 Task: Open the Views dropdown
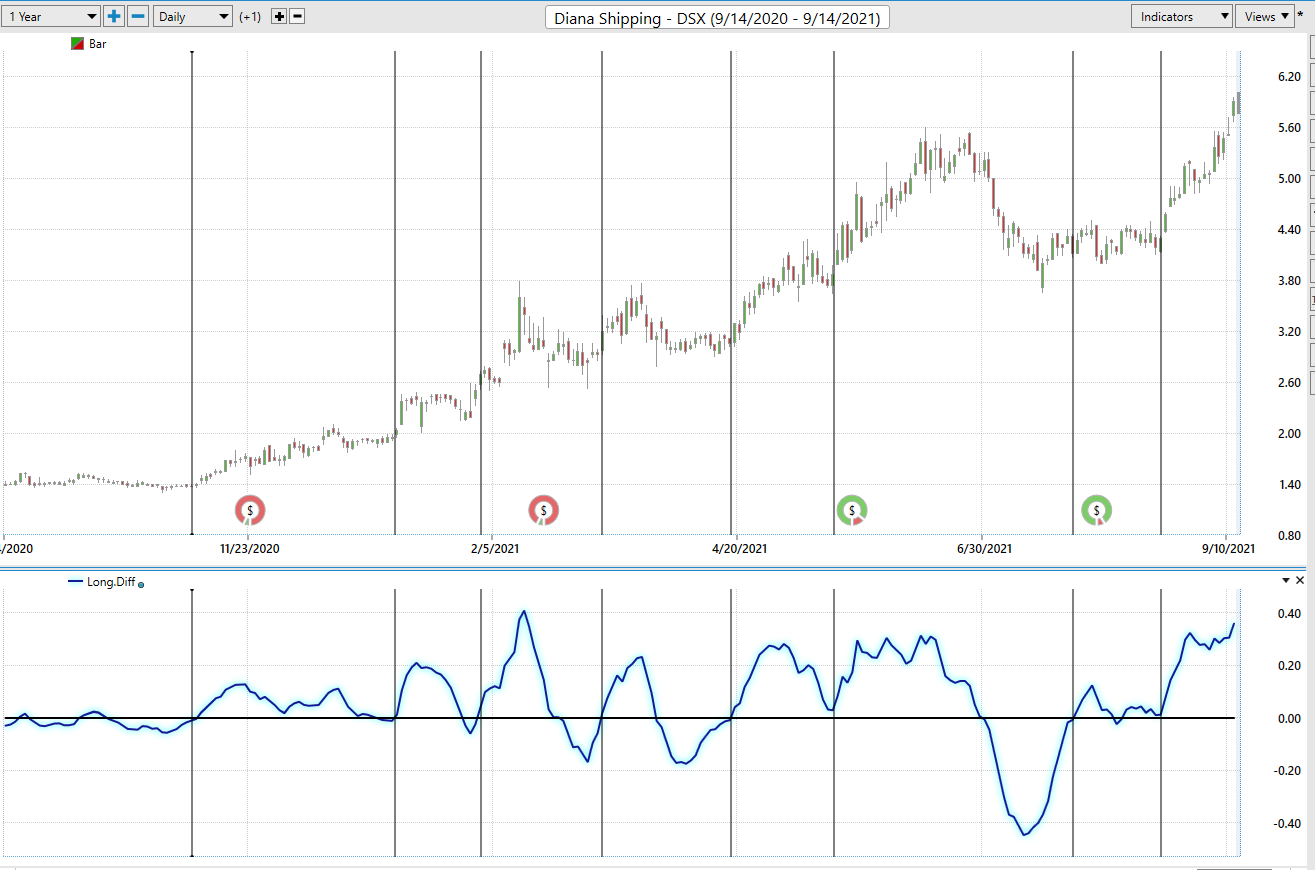click(1265, 16)
